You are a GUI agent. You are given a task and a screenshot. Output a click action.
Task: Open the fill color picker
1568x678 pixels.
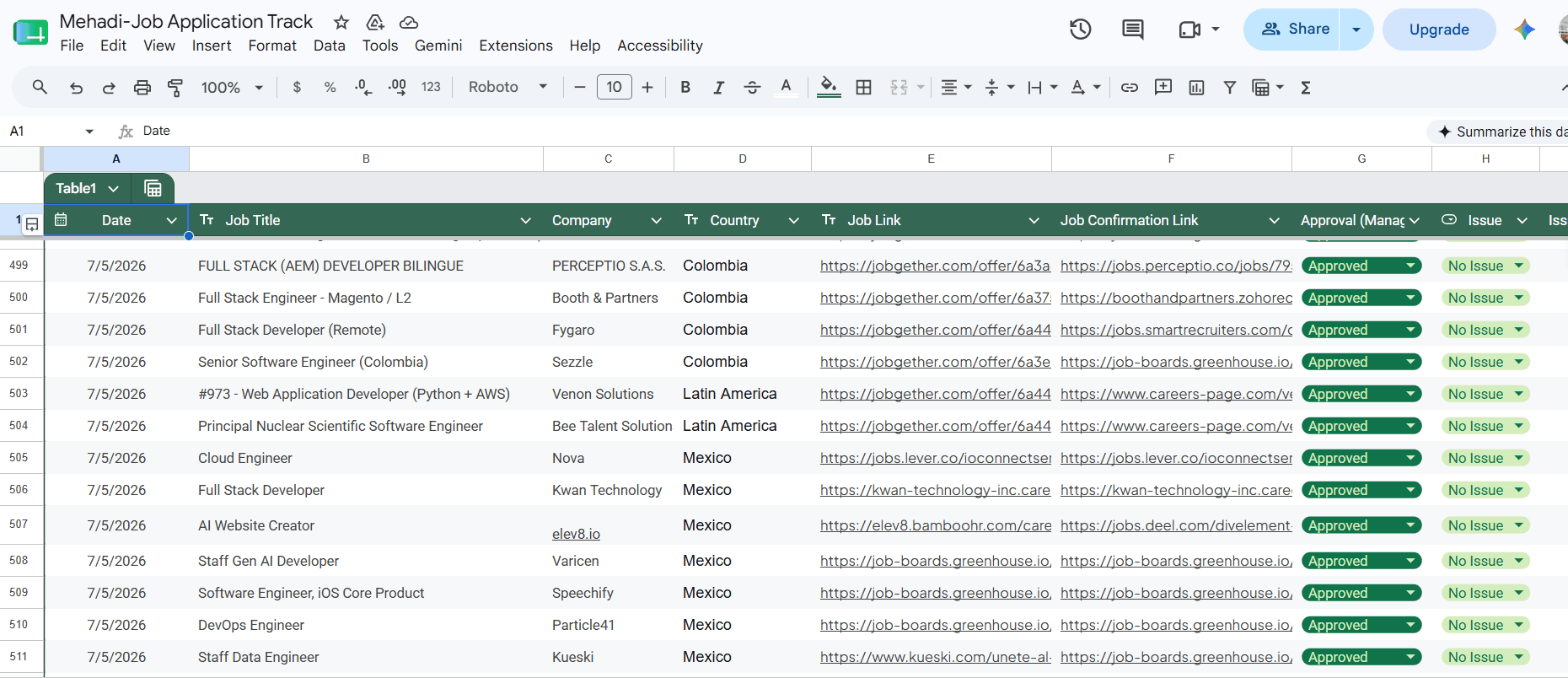point(829,87)
